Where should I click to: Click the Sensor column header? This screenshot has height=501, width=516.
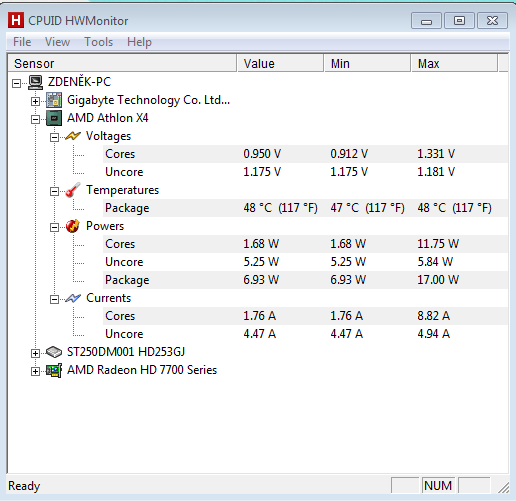pyautogui.click(x=122, y=63)
